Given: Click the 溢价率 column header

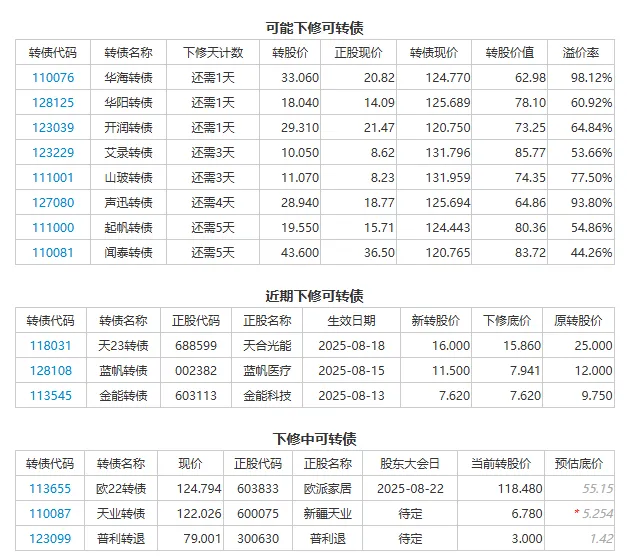Looking at the screenshot, I should coord(581,52).
